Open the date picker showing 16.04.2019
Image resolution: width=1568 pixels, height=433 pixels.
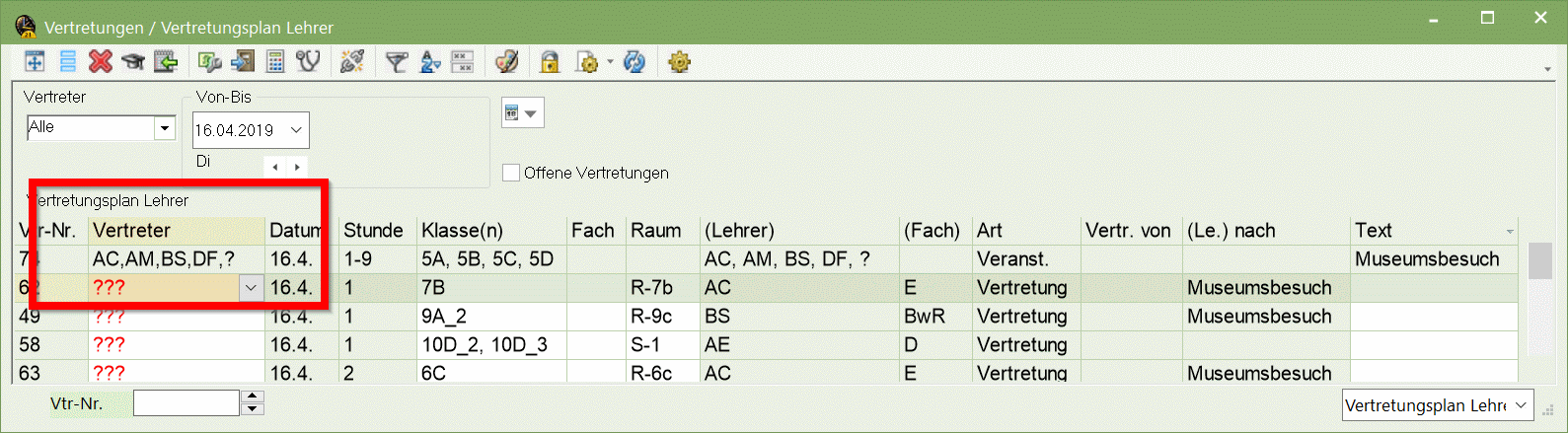251,130
